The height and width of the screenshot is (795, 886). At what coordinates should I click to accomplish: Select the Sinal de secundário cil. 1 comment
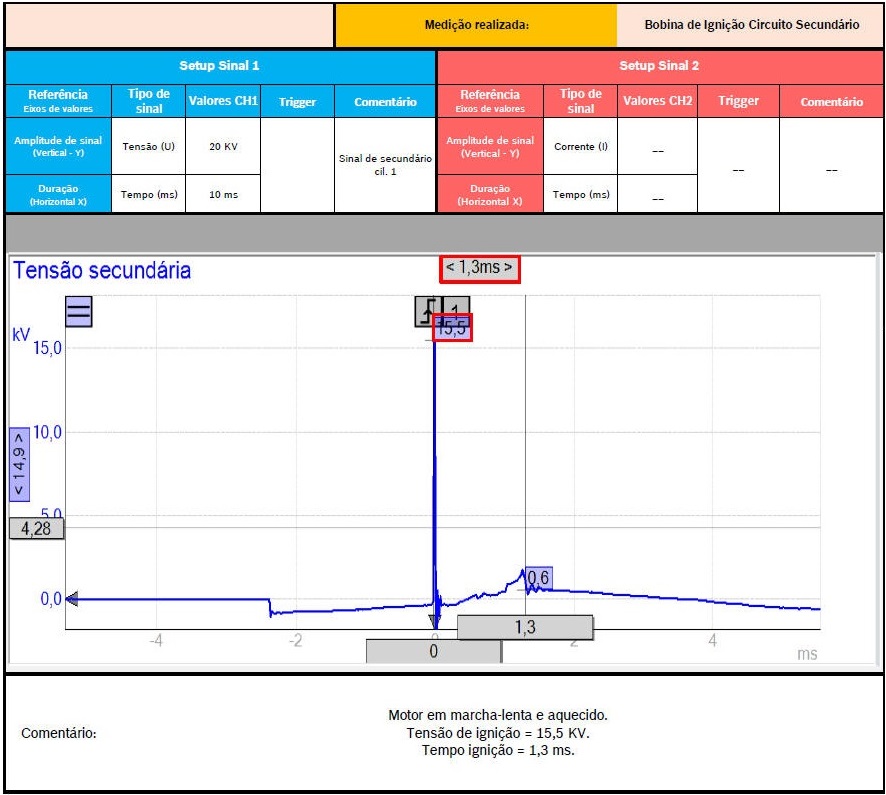point(385,165)
